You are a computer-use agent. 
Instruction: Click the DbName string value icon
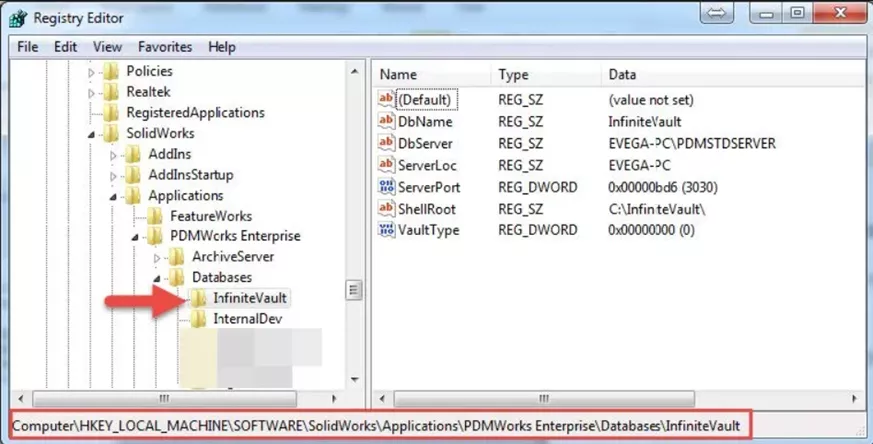tap(387, 121)
